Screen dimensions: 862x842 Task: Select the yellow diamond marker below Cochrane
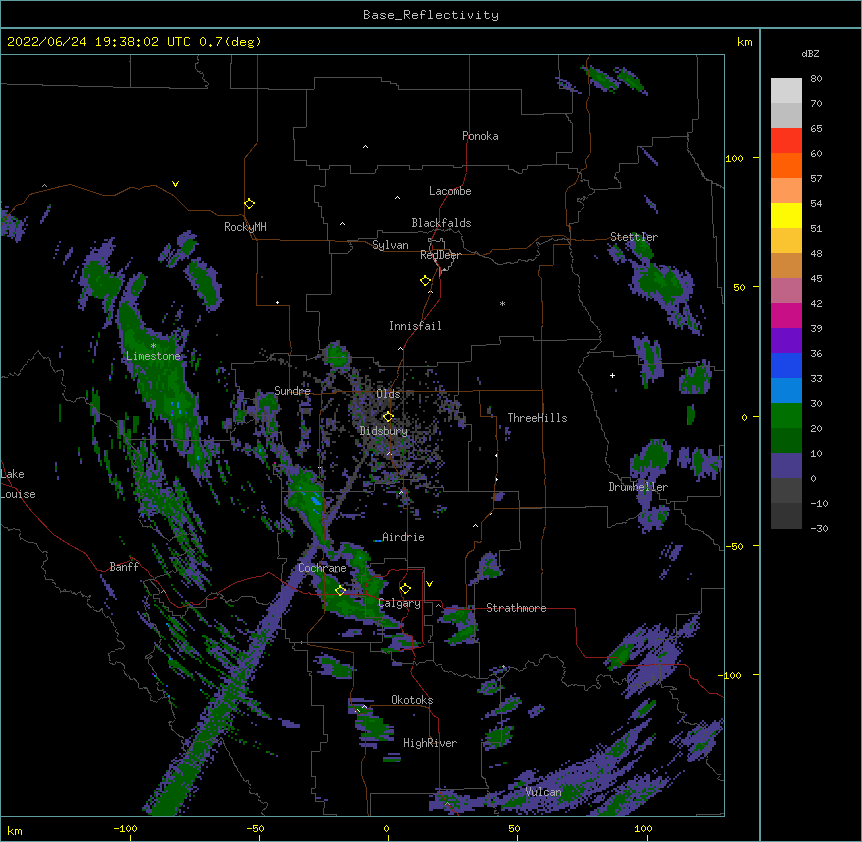pyautogui.click(x=341, y=591)
